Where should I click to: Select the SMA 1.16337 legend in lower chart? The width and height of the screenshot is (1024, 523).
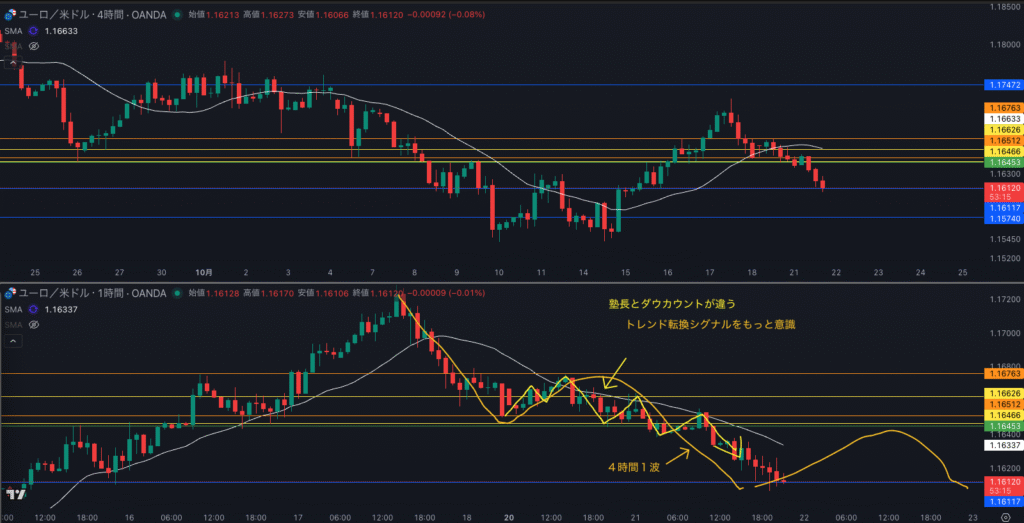click(62, 309)
